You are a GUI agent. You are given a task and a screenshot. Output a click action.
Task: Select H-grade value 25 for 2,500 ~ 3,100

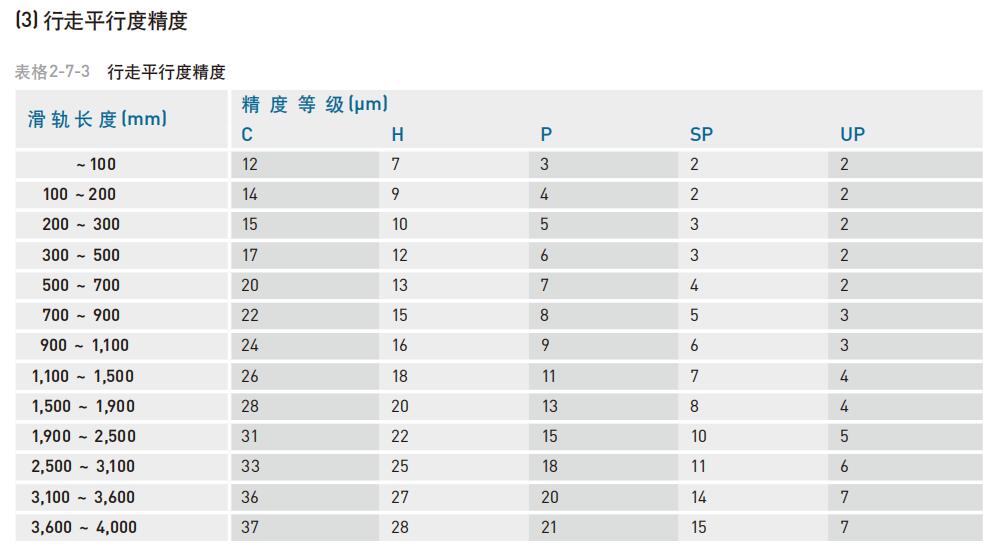[x=400, y=466]
